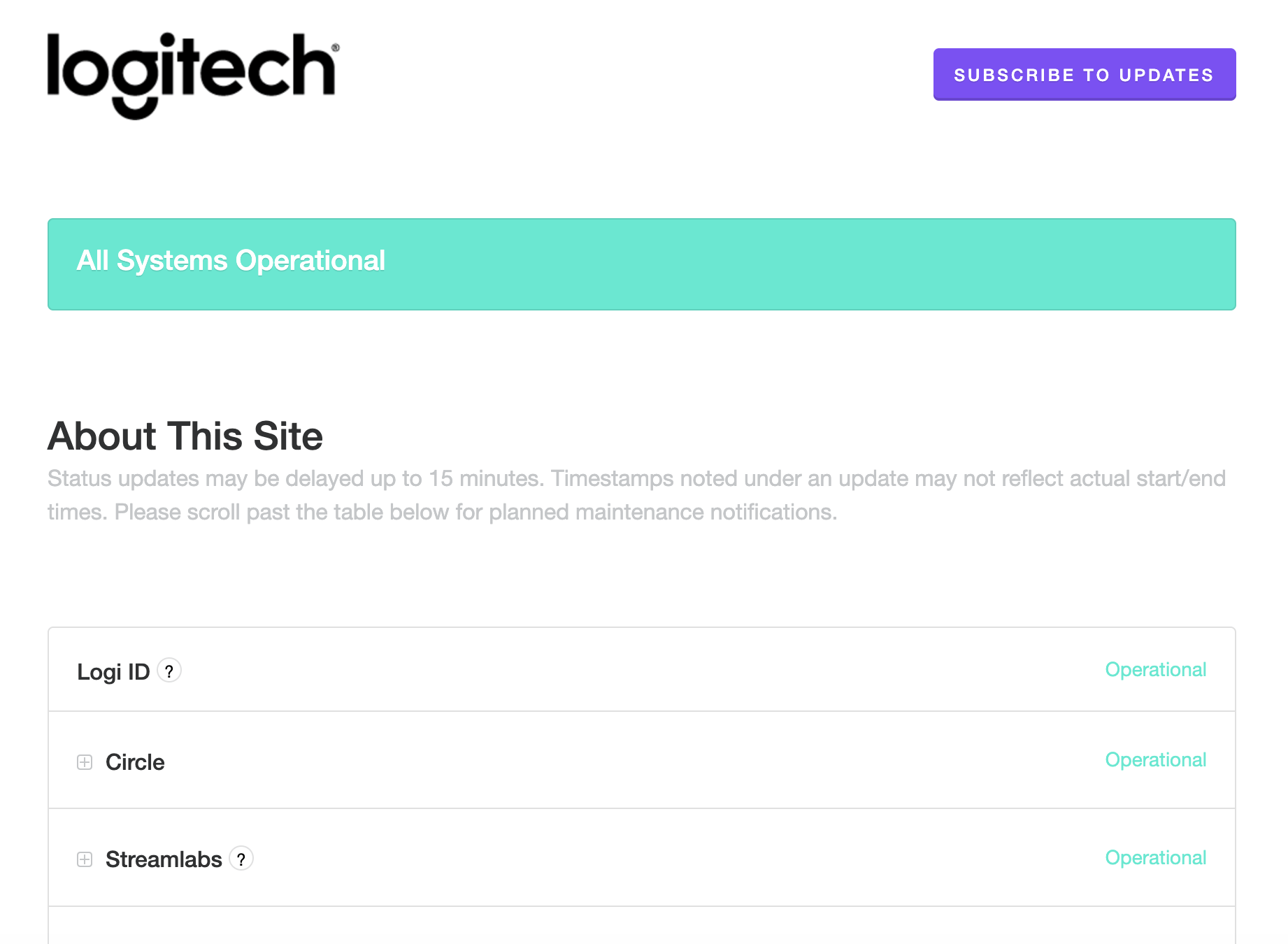1288x944 pixels.
Task: Click Streamlabs' Operational status text
Action: pyautogui.click(x=1155, y=858)
